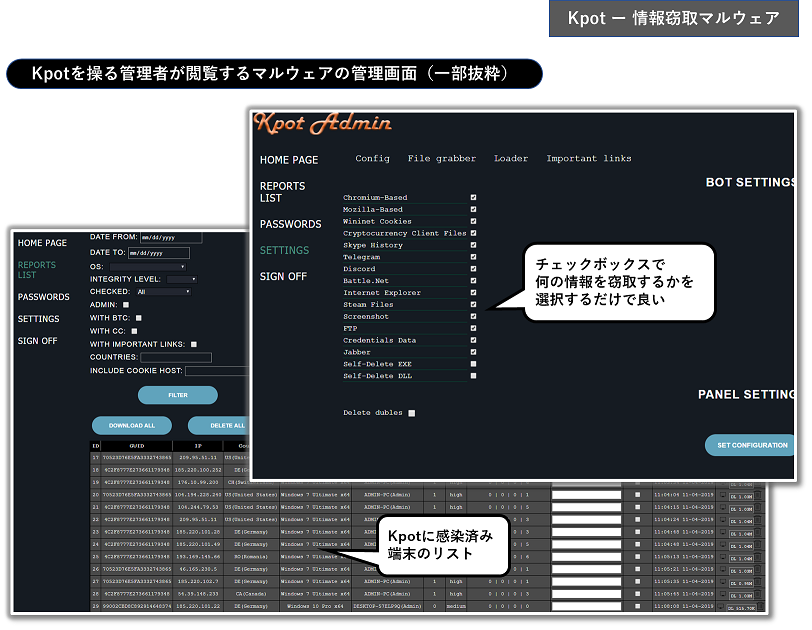Click IP cell 104.244.79.53 in row 21

click(198, 507)
